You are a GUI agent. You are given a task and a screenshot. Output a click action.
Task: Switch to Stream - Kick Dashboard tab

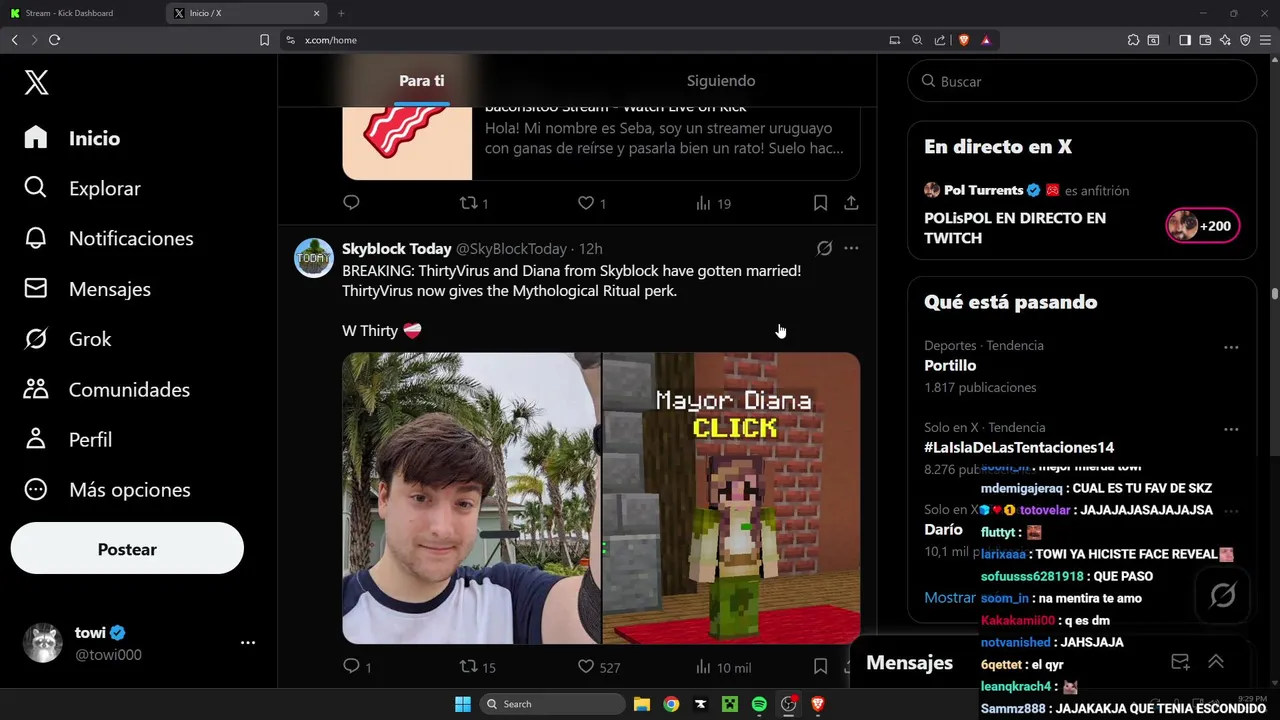82,13
